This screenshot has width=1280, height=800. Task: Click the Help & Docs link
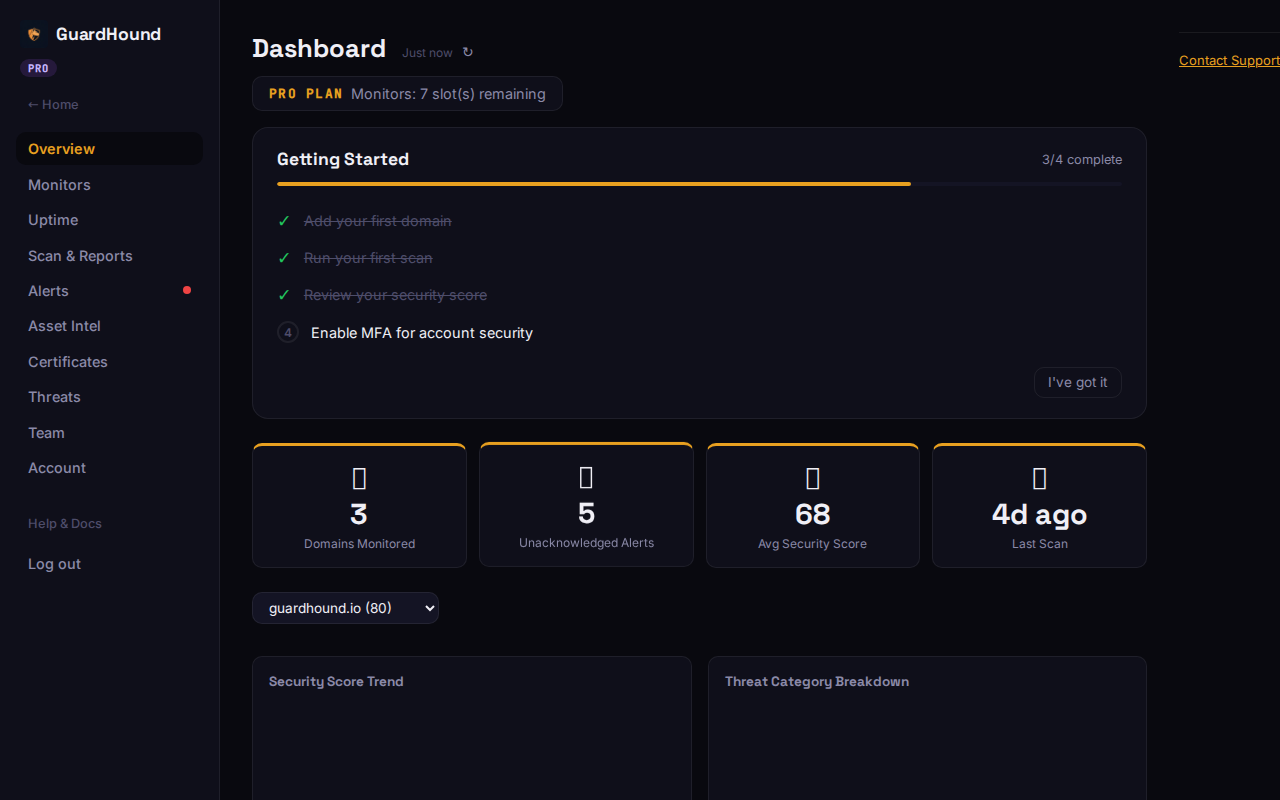point(65,524)
